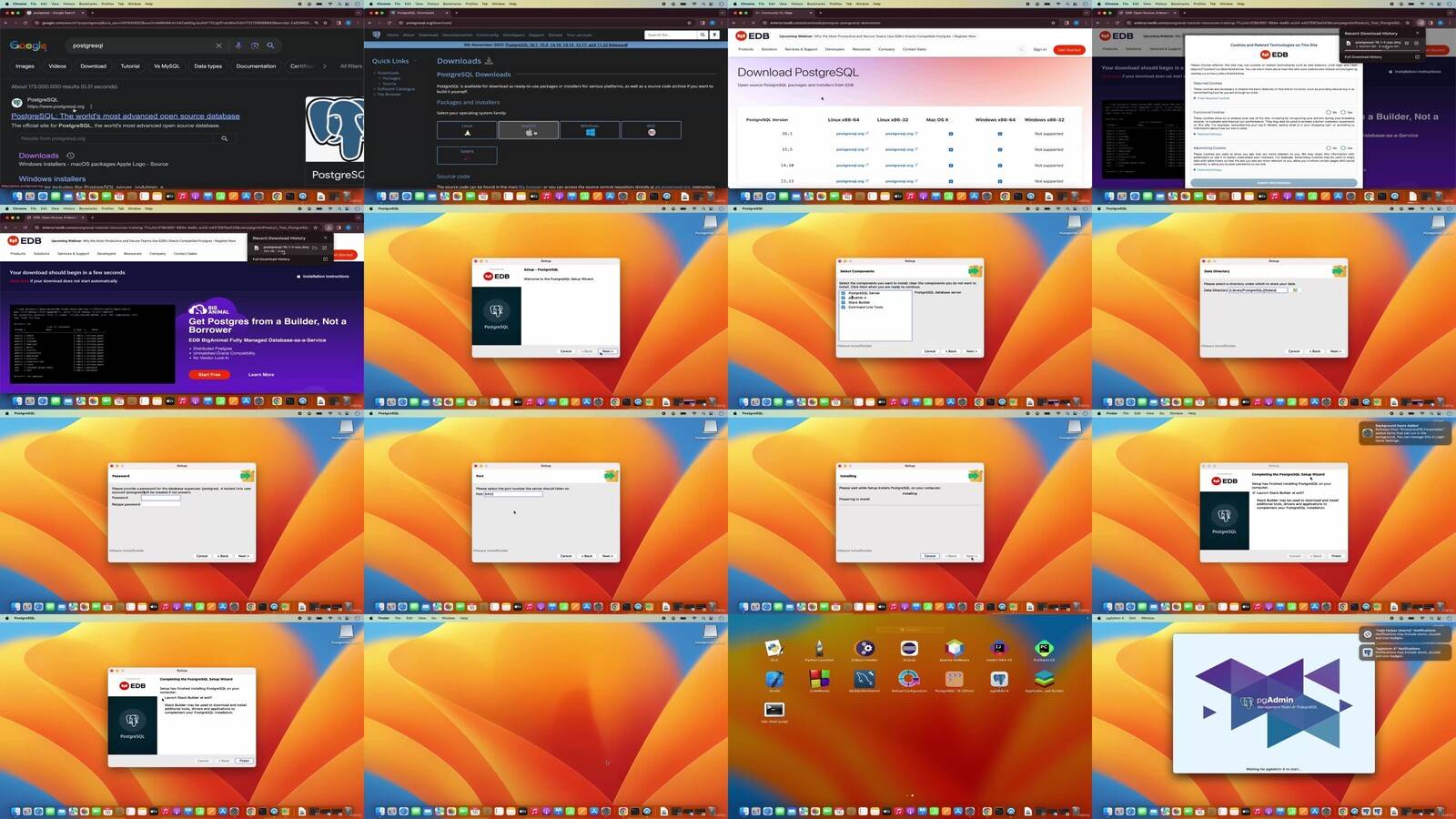The width and height of the screenshot is (1456, 819).
Task: Open the Resources menu on the Download PostgreSQL EDB page
Action: [x=861, y=49]
